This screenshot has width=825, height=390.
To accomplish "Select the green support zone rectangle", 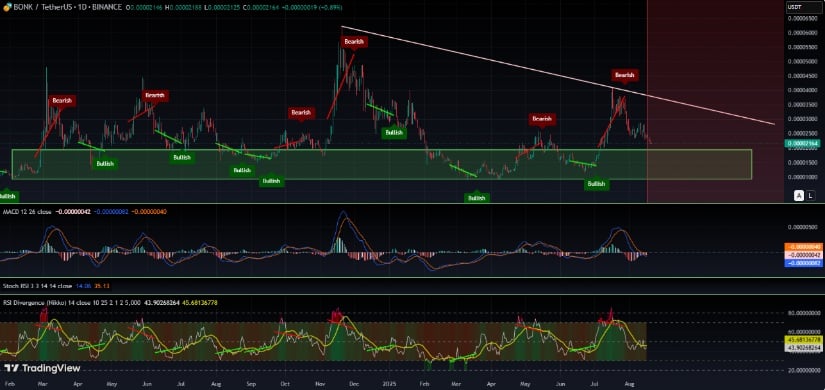I will tap(382, 164).
